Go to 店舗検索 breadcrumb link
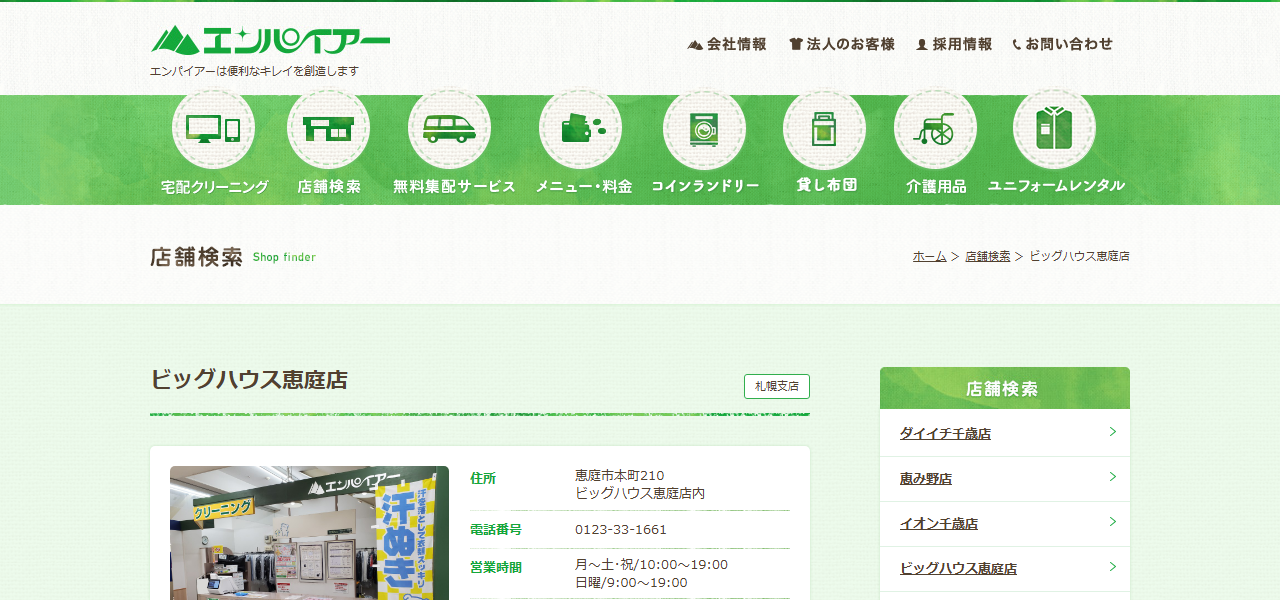The image size is (1280, 600). [x=987, y=256]
